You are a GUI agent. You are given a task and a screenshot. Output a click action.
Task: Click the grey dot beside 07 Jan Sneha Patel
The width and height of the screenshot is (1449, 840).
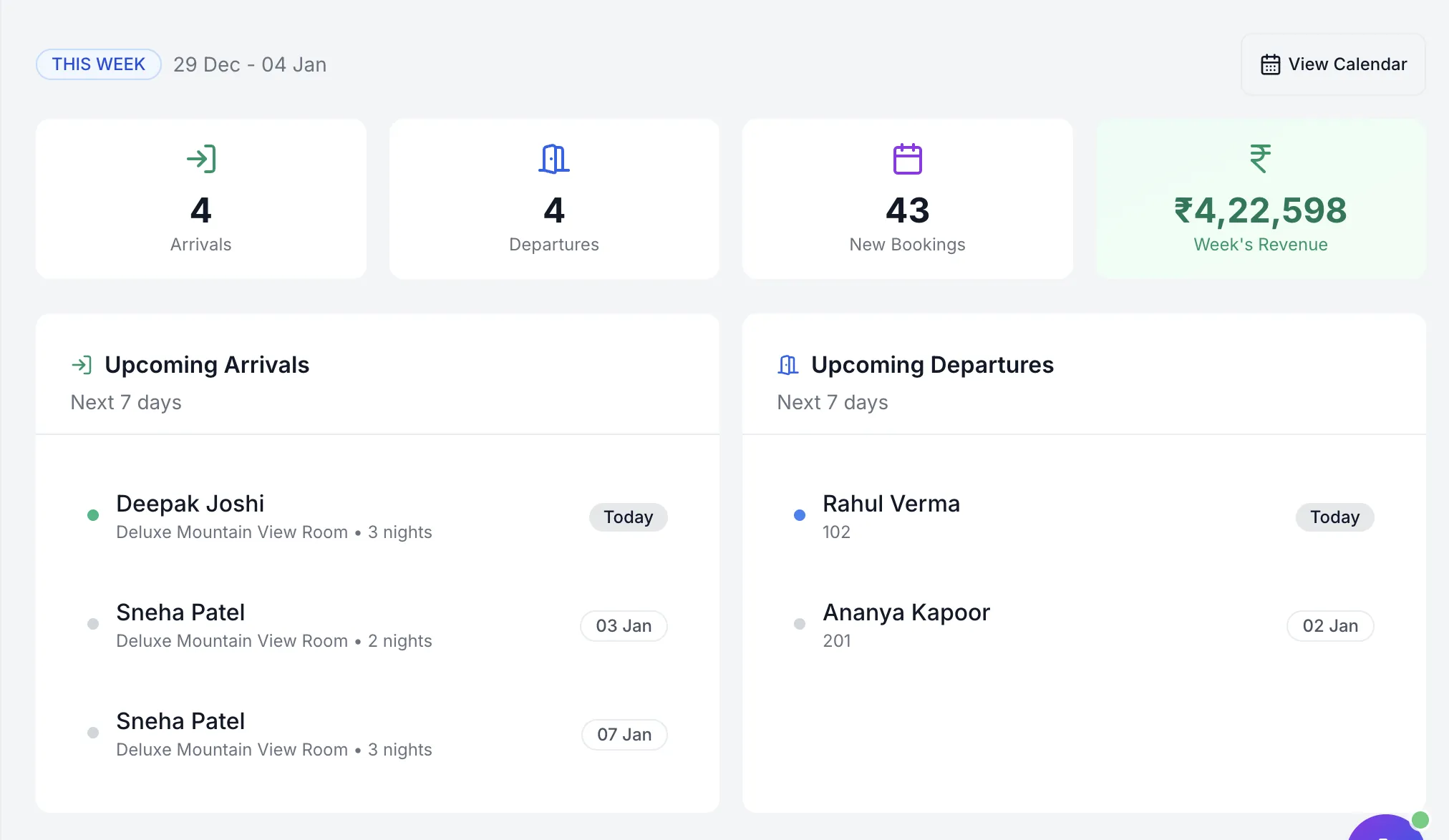[x=93, y=733]
